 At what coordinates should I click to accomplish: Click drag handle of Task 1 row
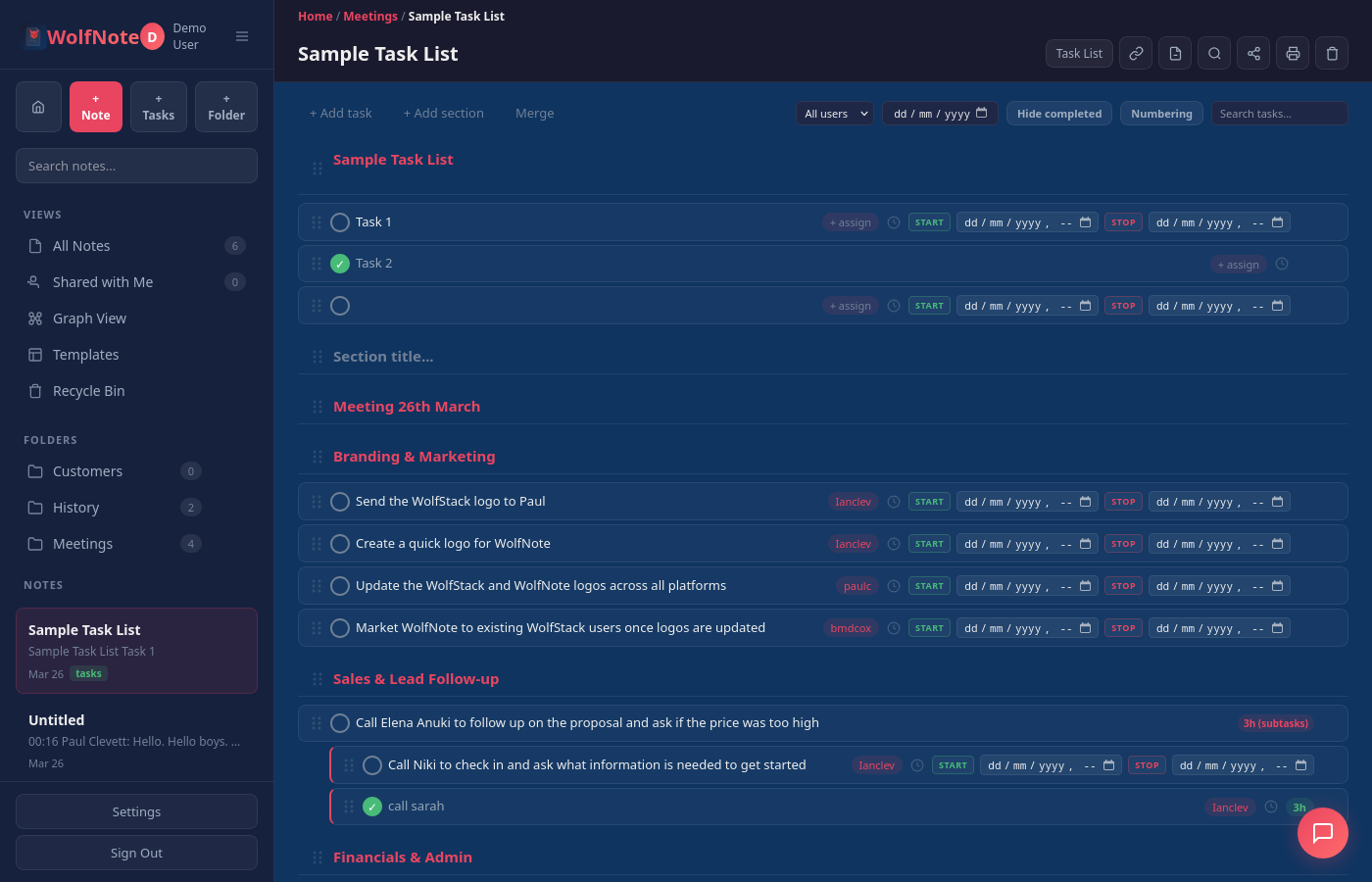click(x=317, y=222)
